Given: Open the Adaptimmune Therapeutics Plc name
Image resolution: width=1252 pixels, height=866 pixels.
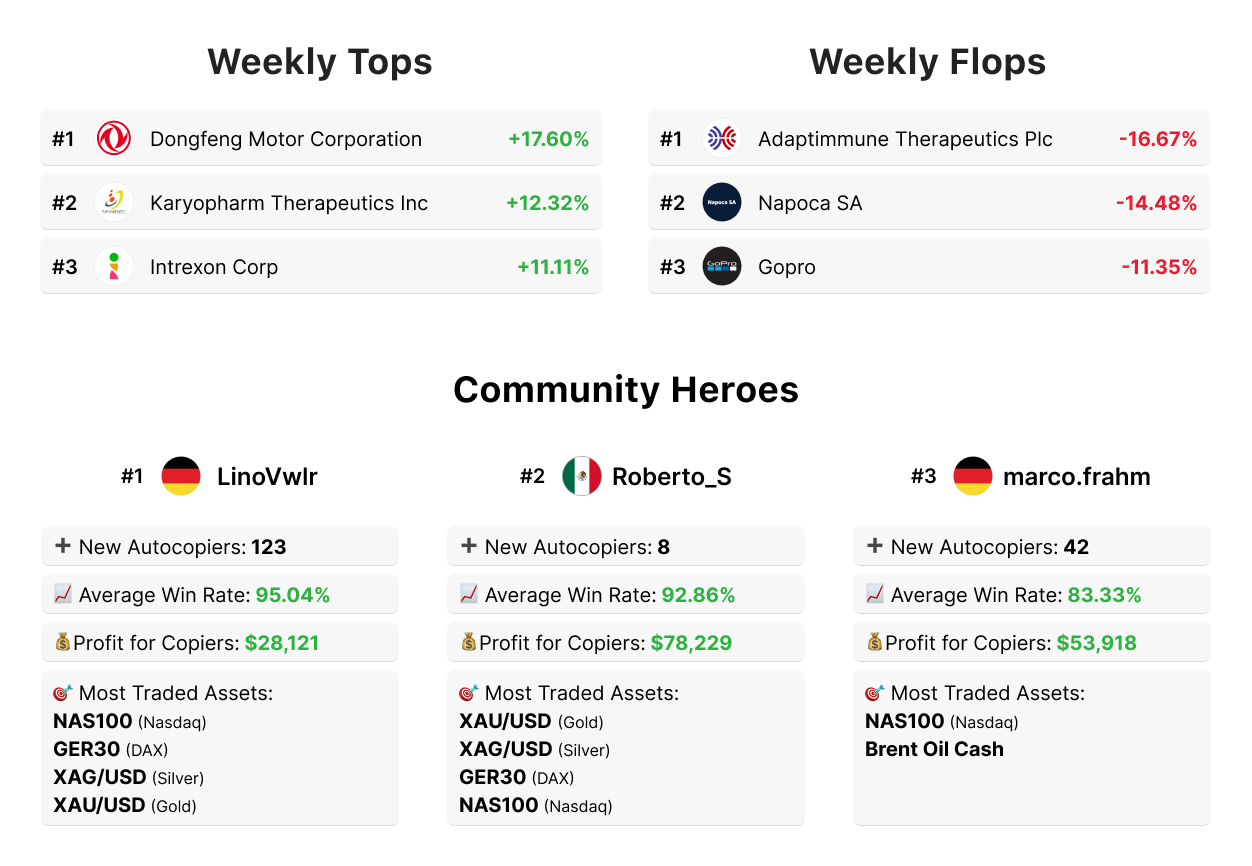Looking at the screenshot, I should [905, 139].
